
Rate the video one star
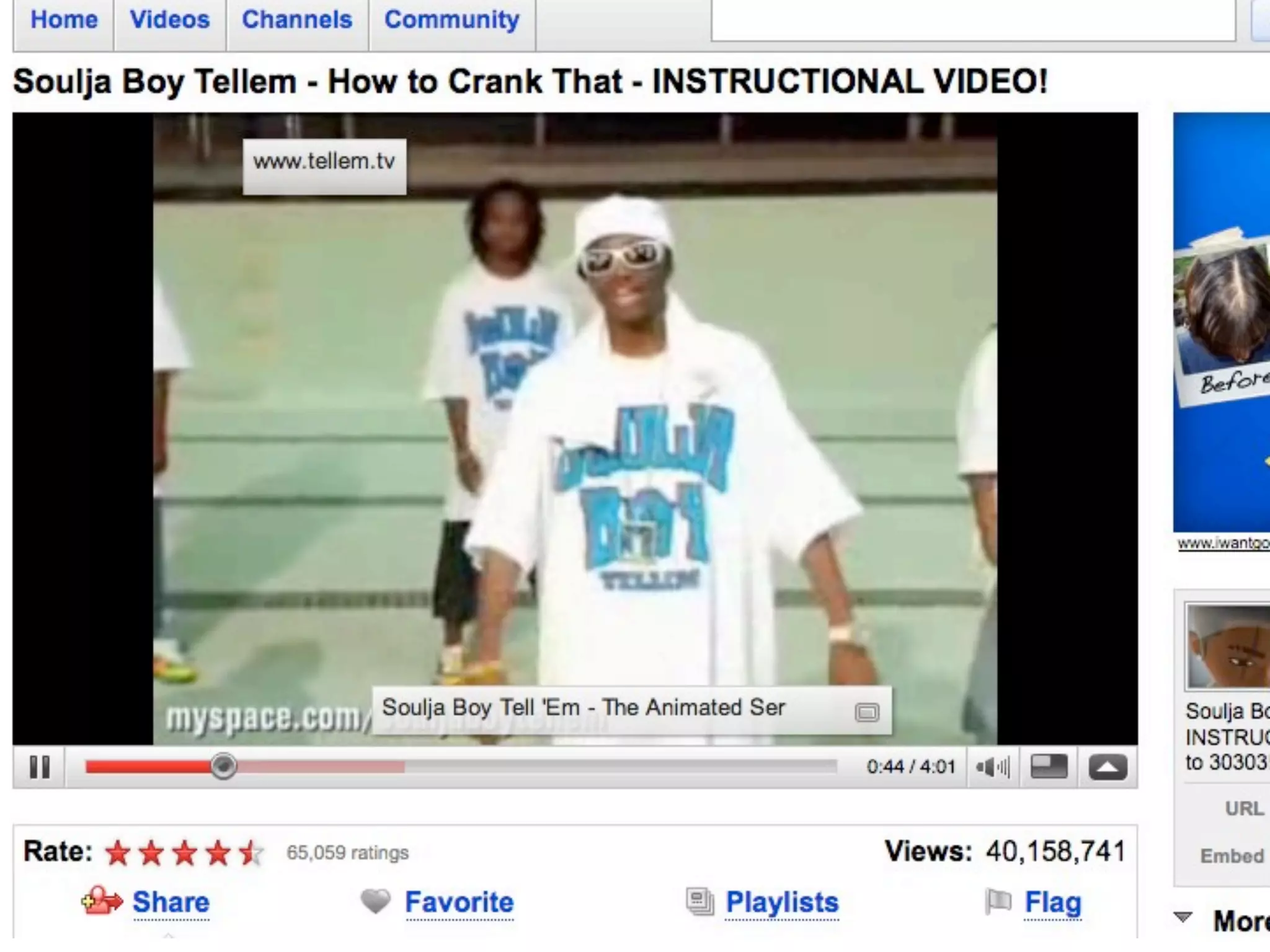(x=118, y=853)
